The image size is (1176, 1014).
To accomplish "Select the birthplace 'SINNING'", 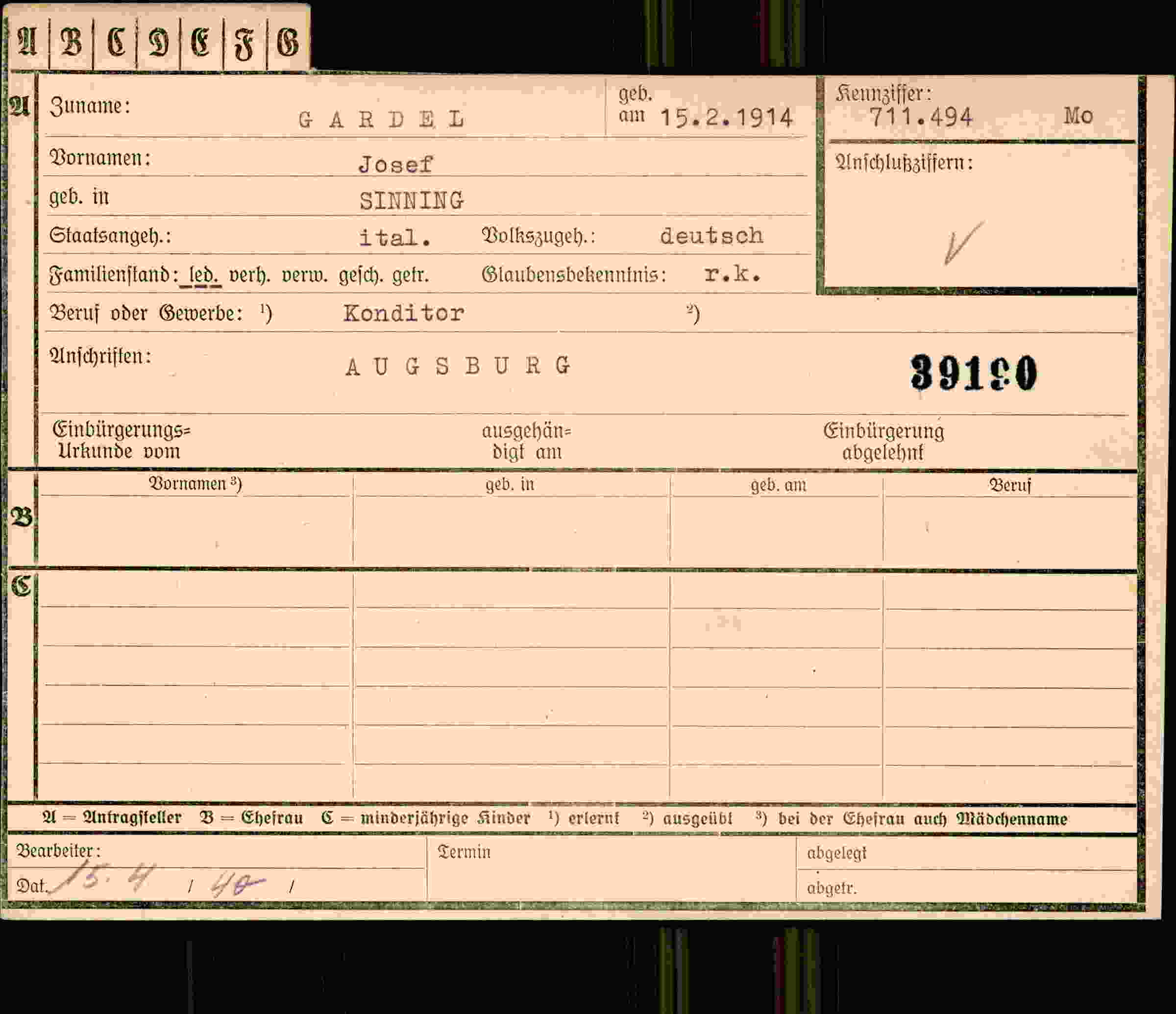I will [412, 200].
